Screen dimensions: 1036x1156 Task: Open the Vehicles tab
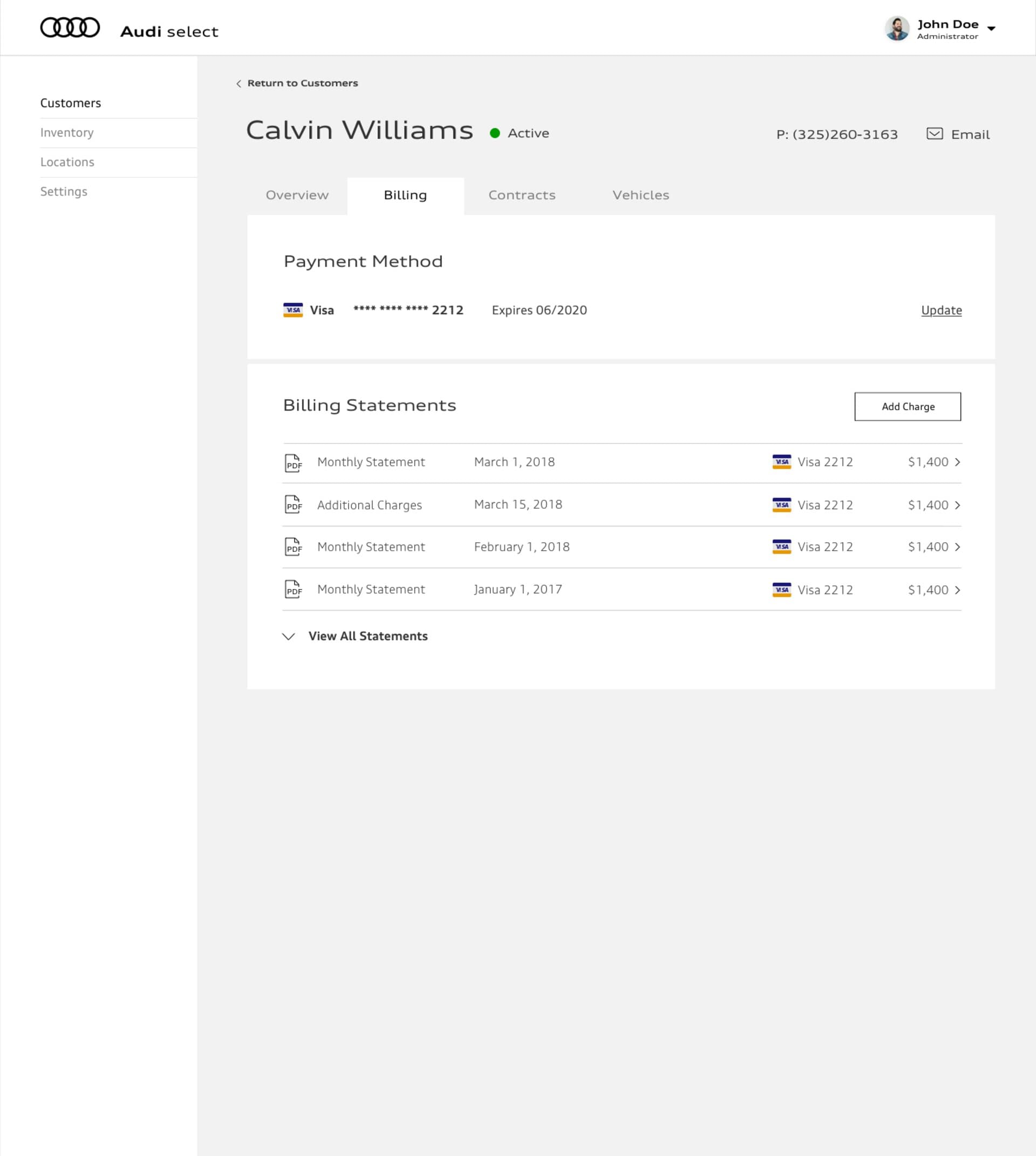coord(641,195)
